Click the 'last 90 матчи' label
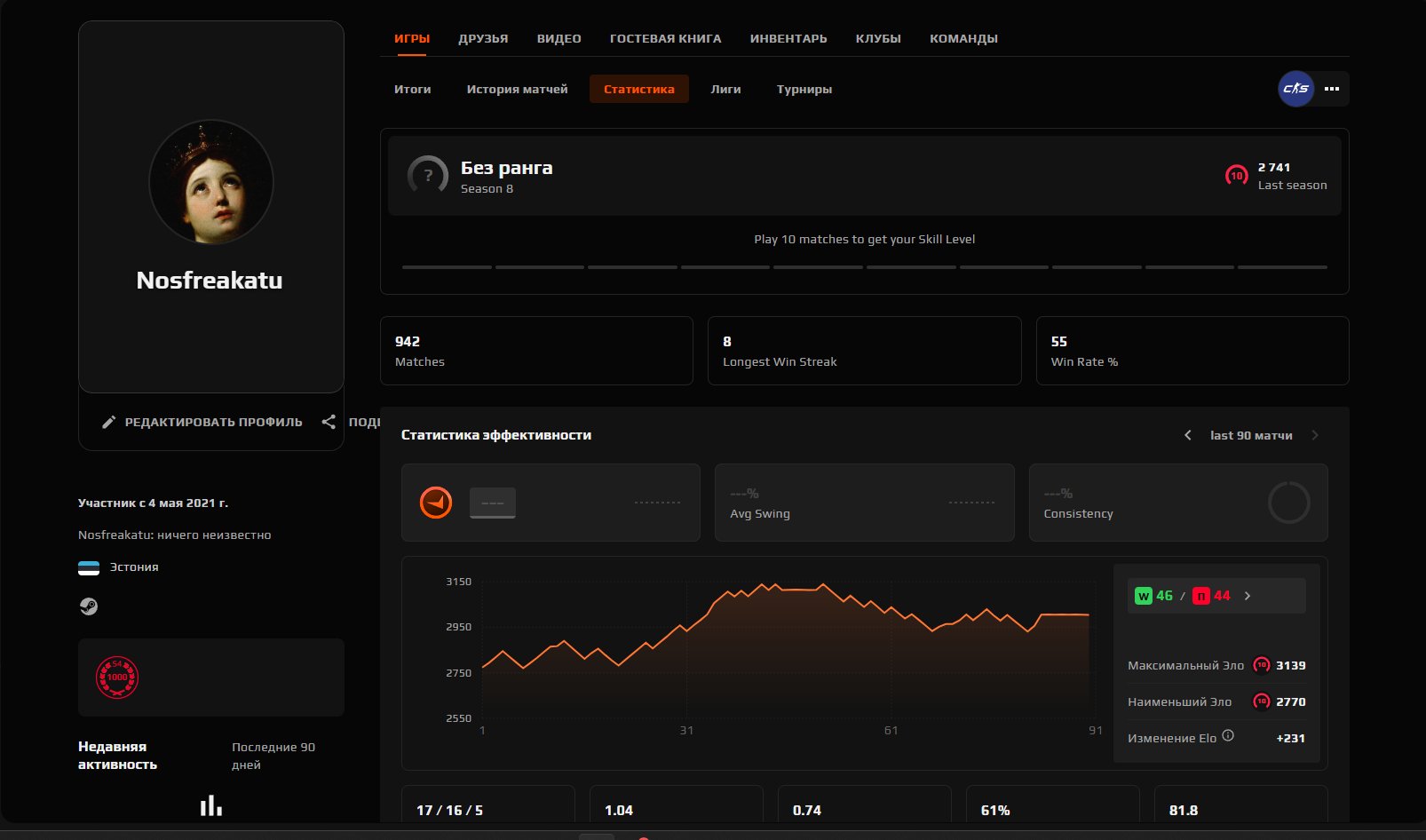1426x840 pixels. coord(1251,435)
